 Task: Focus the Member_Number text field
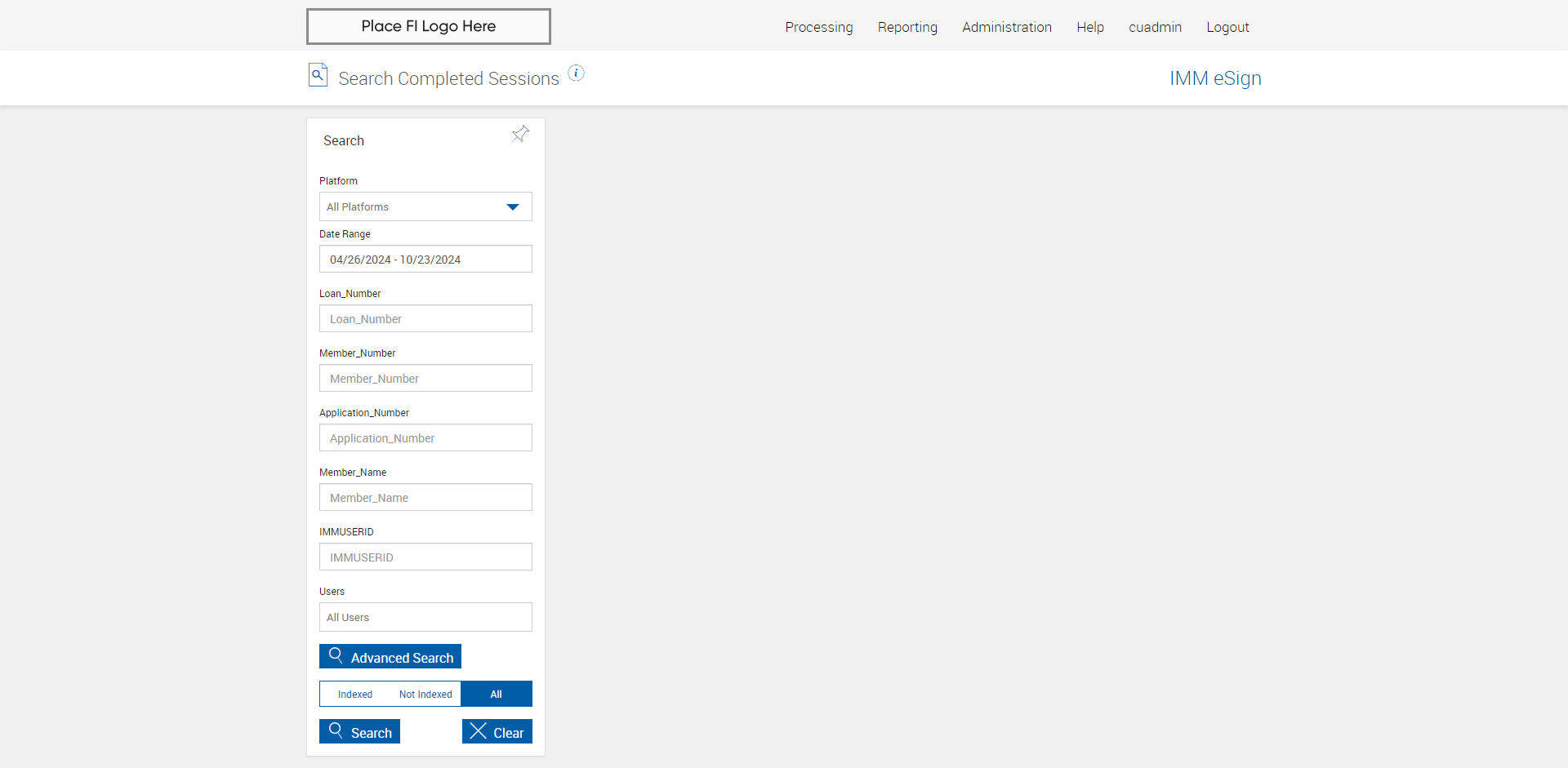point(425,379)
